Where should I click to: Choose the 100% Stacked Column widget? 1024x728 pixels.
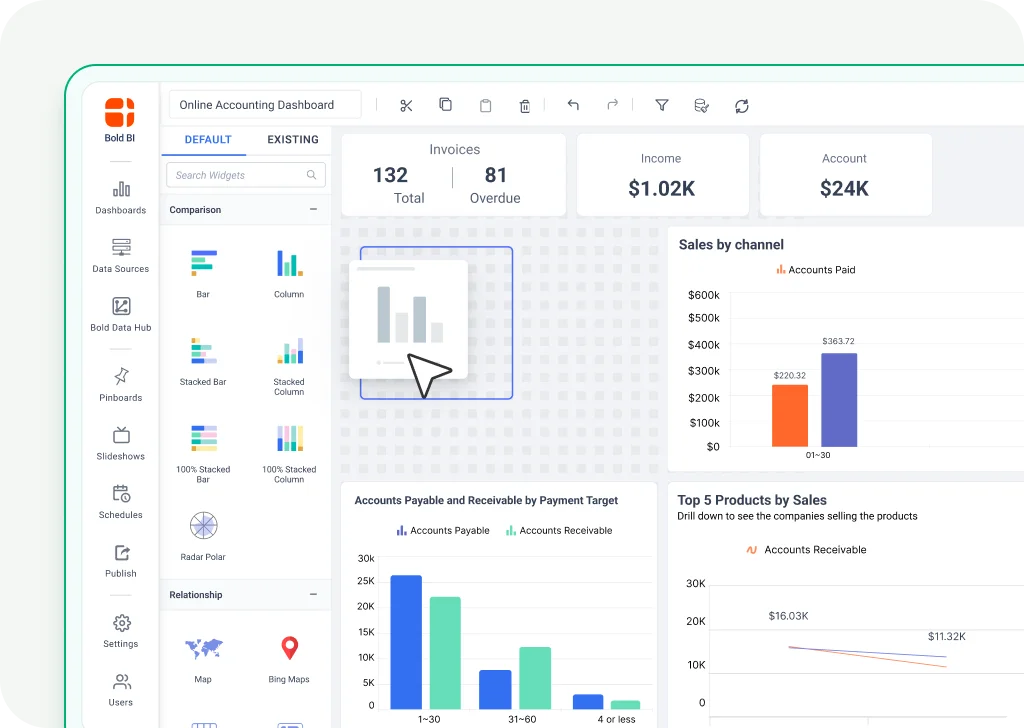point(289,453)
